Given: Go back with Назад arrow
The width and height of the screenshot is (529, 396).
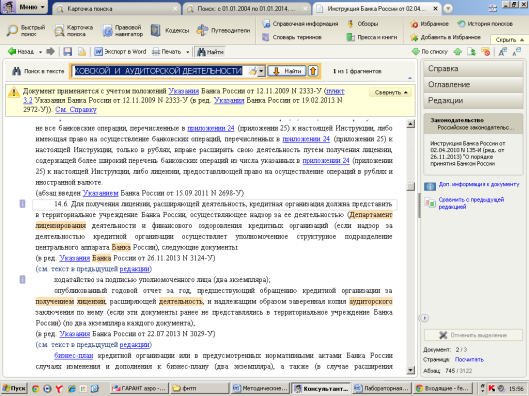Looking at the screenshot, I should point(21,52).
